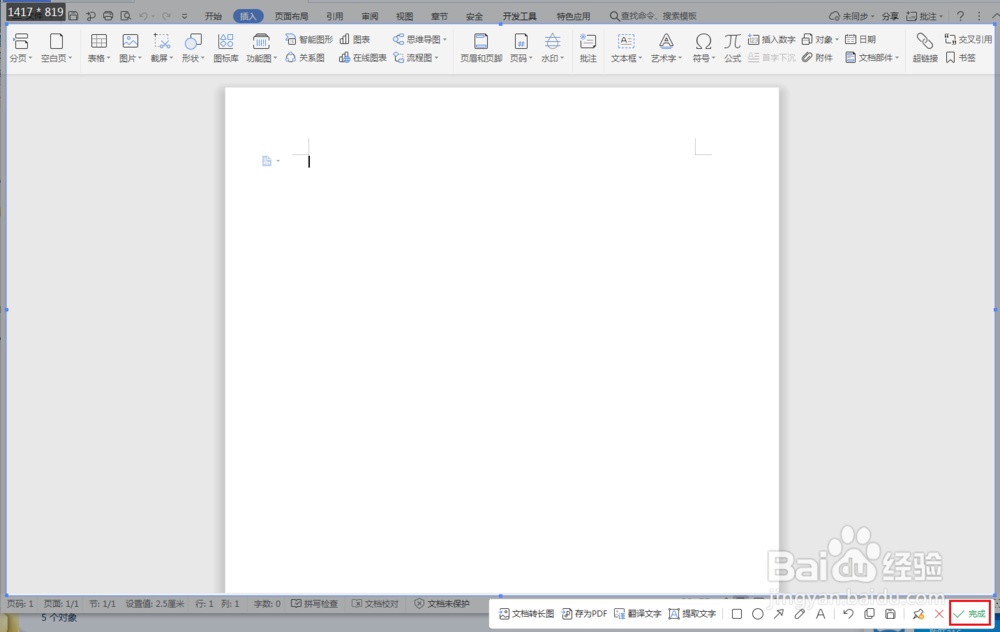Click the red X cancel screenshot
Screen dimensions: 1000x632
(939, 614)
